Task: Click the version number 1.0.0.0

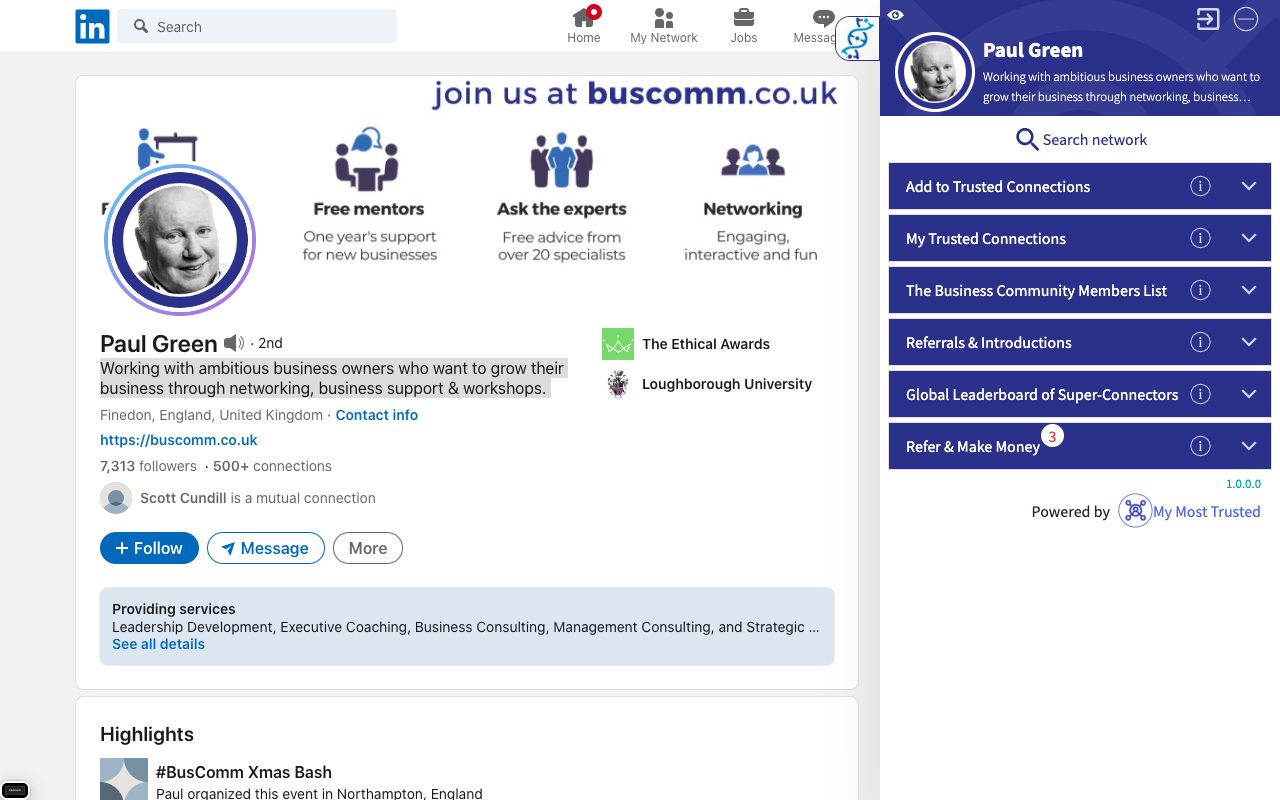Action: coord(1244,484)
